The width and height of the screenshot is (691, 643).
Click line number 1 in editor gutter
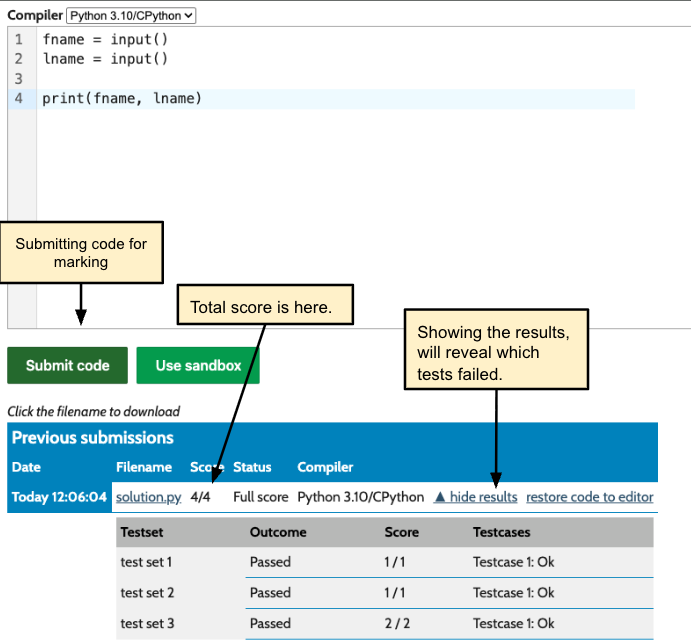tap(19, 39)
